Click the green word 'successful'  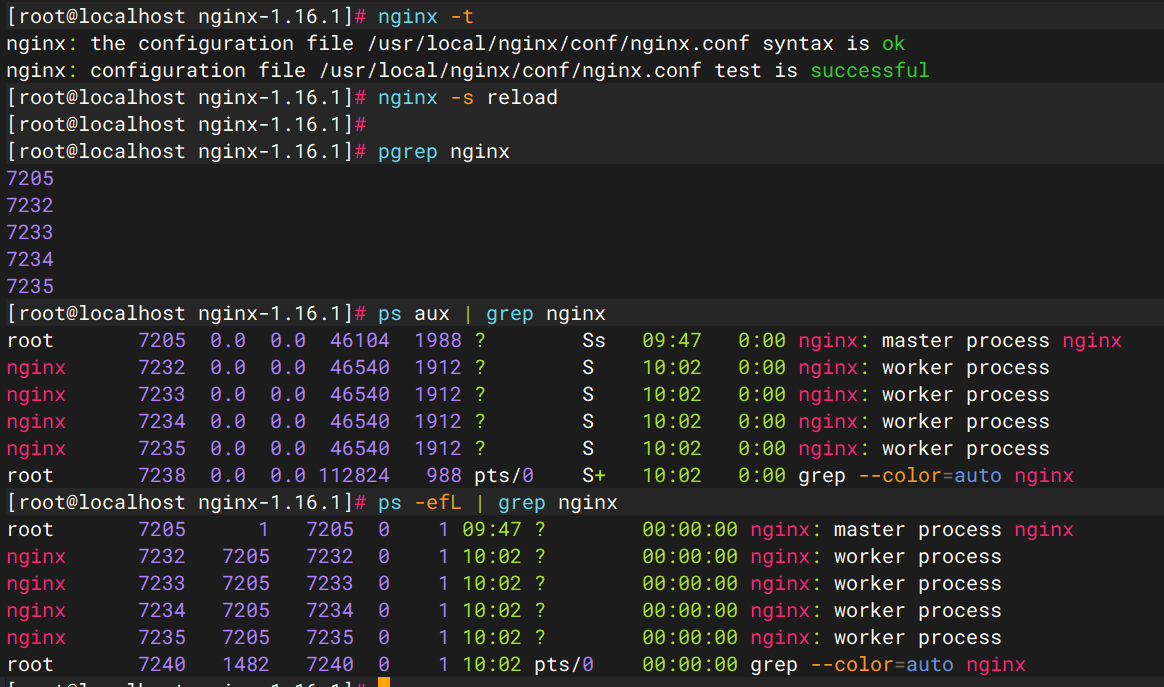click(x=869, y=71)
